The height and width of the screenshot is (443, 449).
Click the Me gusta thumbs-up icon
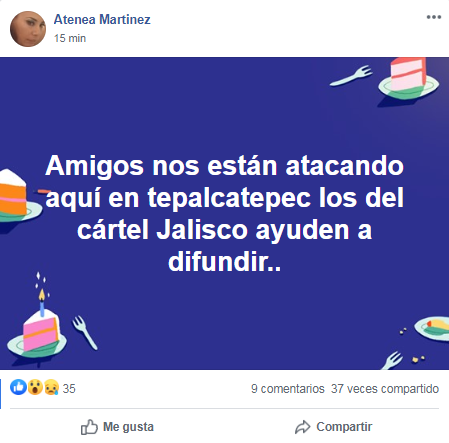(x=89, y=427)
